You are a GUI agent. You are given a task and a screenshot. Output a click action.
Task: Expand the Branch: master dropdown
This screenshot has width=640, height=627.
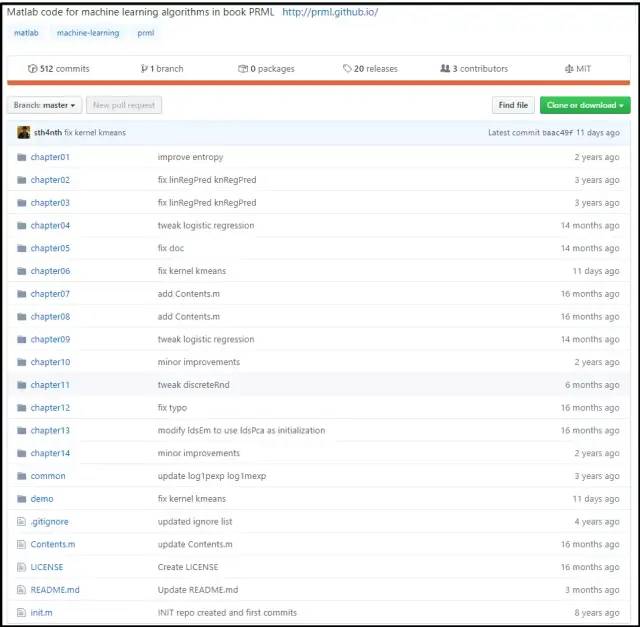pos(44,105)
